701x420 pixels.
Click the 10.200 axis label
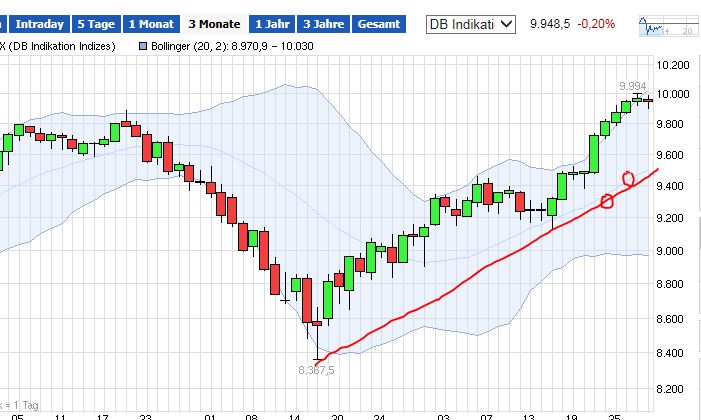tap(673, 65)
